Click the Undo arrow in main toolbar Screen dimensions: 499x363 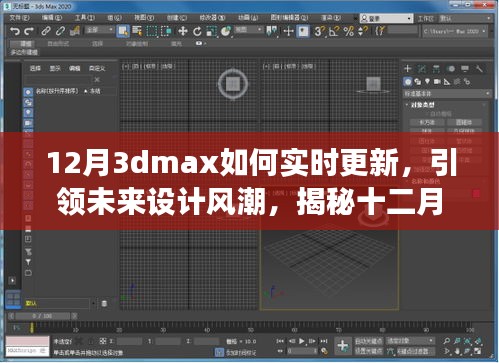(x=14, y=31)
